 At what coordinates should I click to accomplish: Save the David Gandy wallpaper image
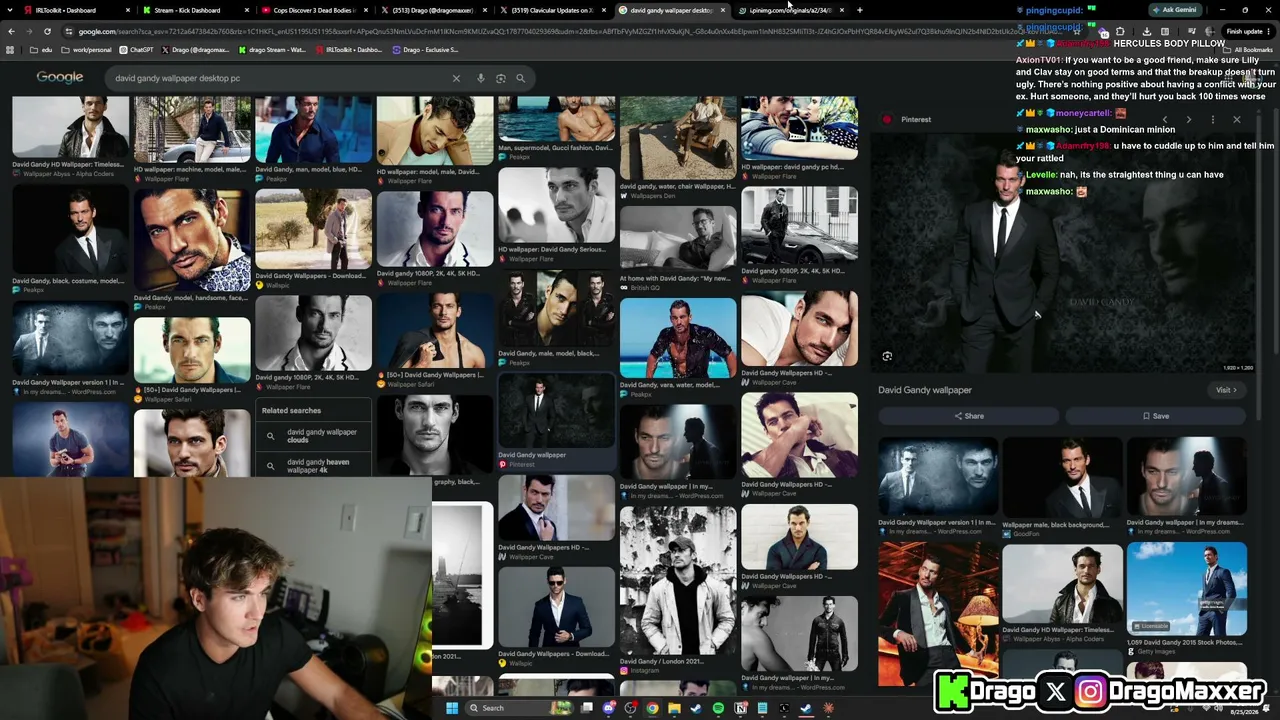[1155, 416]
